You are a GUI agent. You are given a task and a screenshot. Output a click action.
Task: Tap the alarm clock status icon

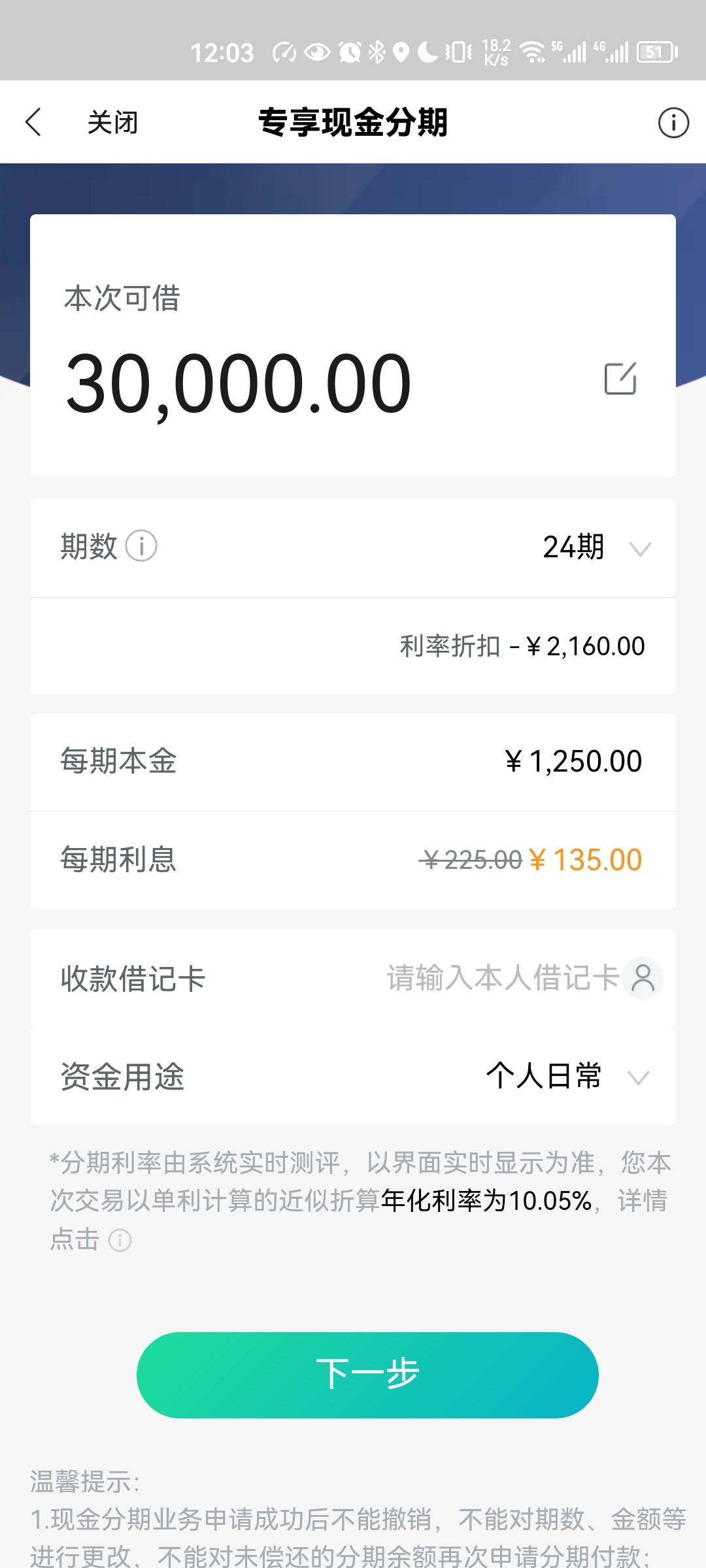pos(350,52)
